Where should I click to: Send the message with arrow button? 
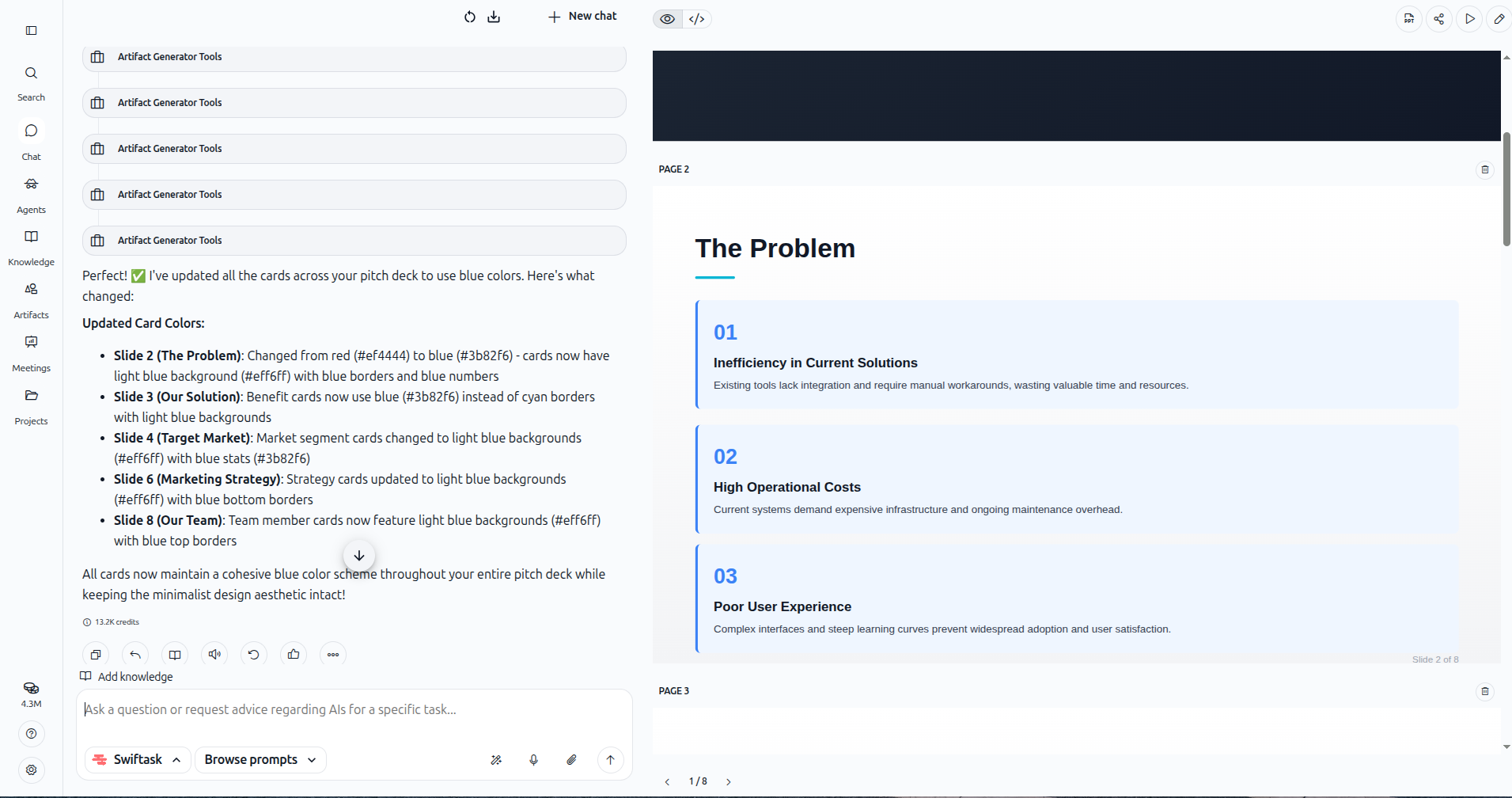pyautogui.click(x=610, y=760)
